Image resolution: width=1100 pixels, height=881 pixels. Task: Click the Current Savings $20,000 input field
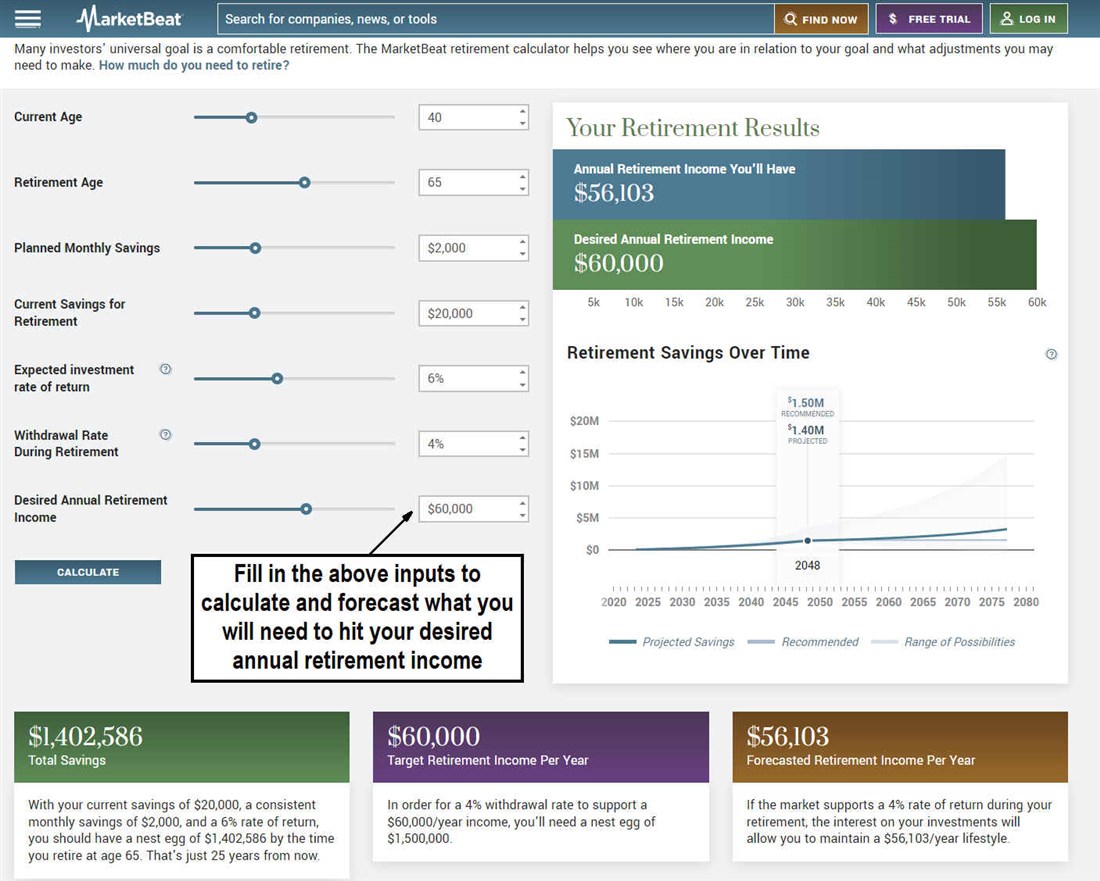point(465,313)
